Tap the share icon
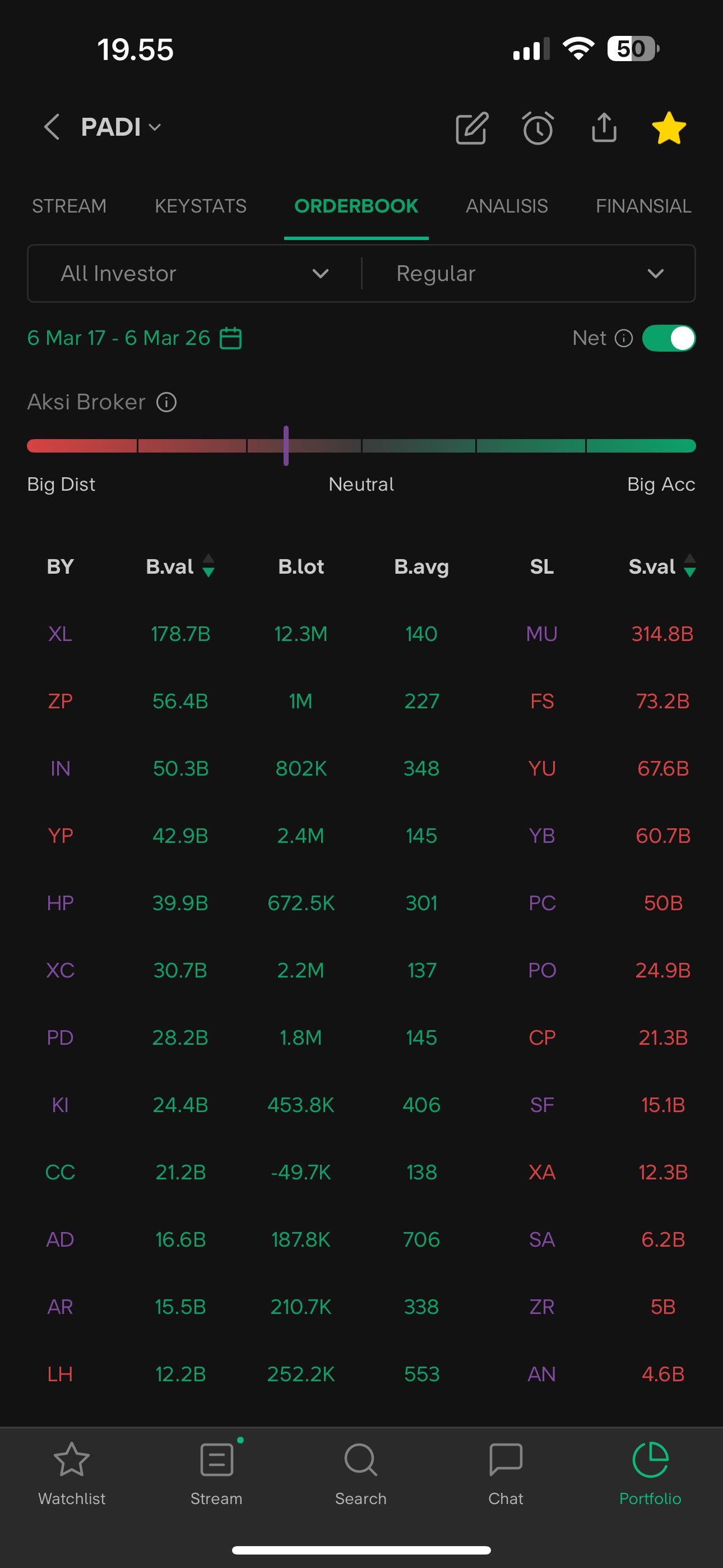Screen dimensions: 723x1568 [604, 128]
